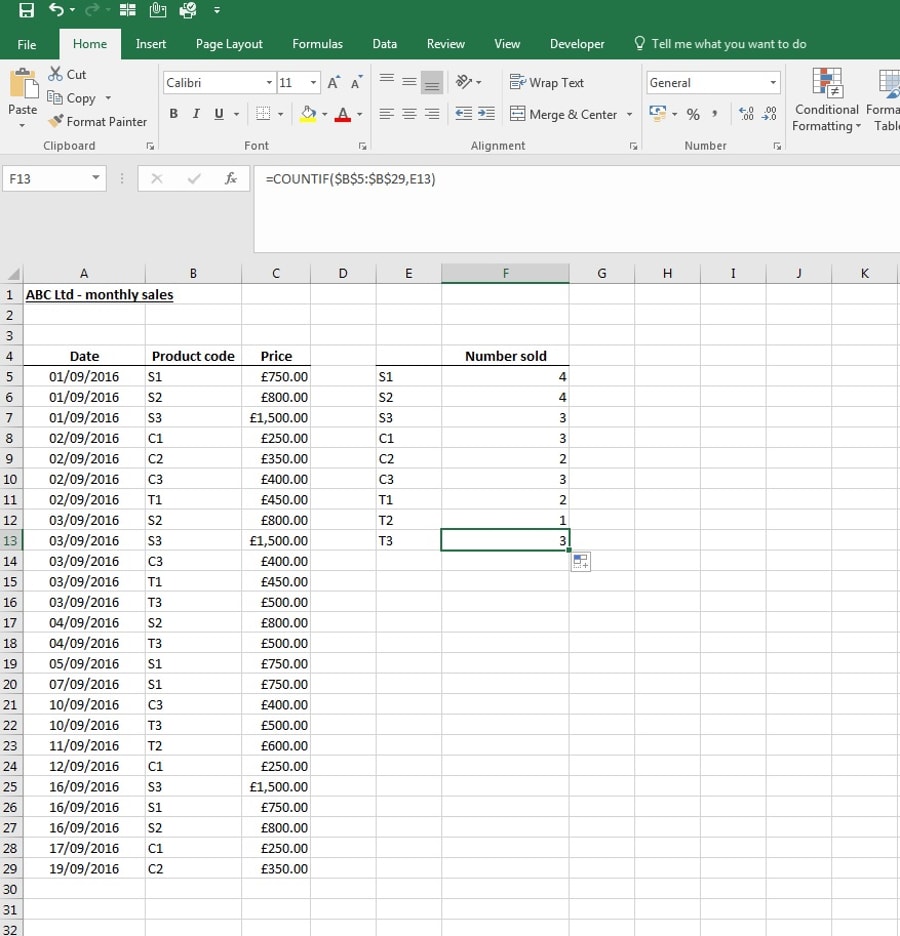Viewport: 900px width, 936px height.
Task: Click into the formula bar COUNTIF formula
Action: 350,178
